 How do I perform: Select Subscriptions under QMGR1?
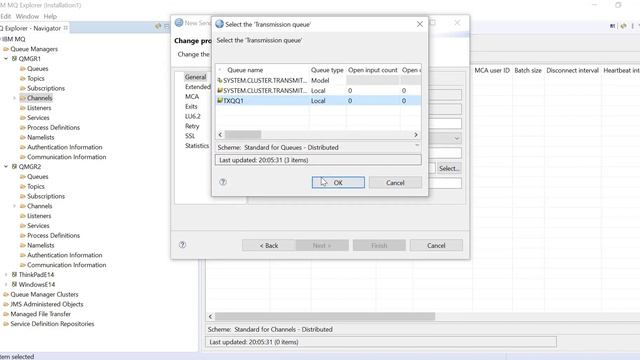click(46, 88)
